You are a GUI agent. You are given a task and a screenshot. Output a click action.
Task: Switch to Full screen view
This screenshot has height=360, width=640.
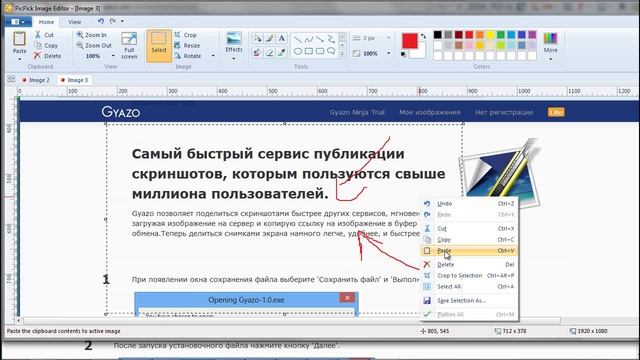click(x=129, y=46)
